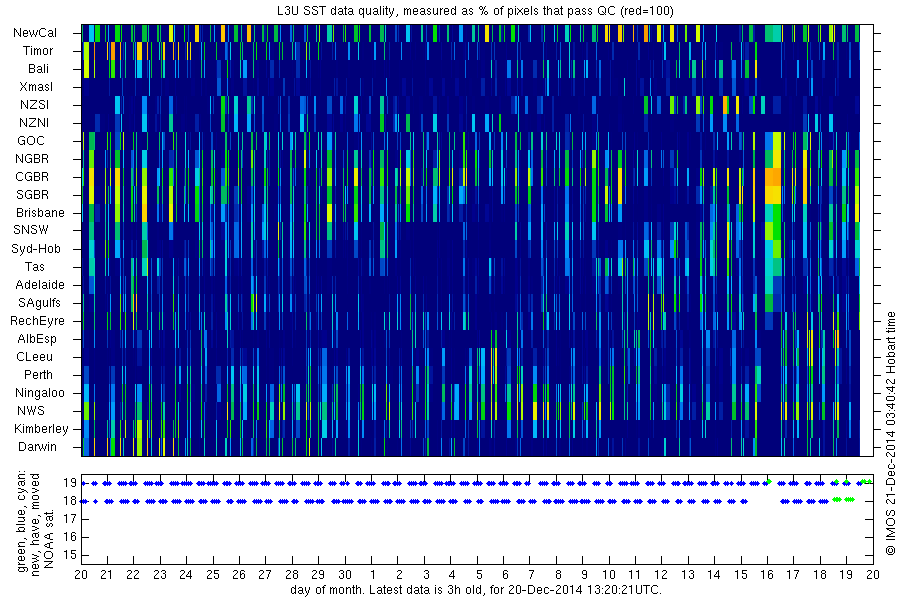Select the SAgulfs row label
Screen dimensions: 900x600
coord(39,303)
